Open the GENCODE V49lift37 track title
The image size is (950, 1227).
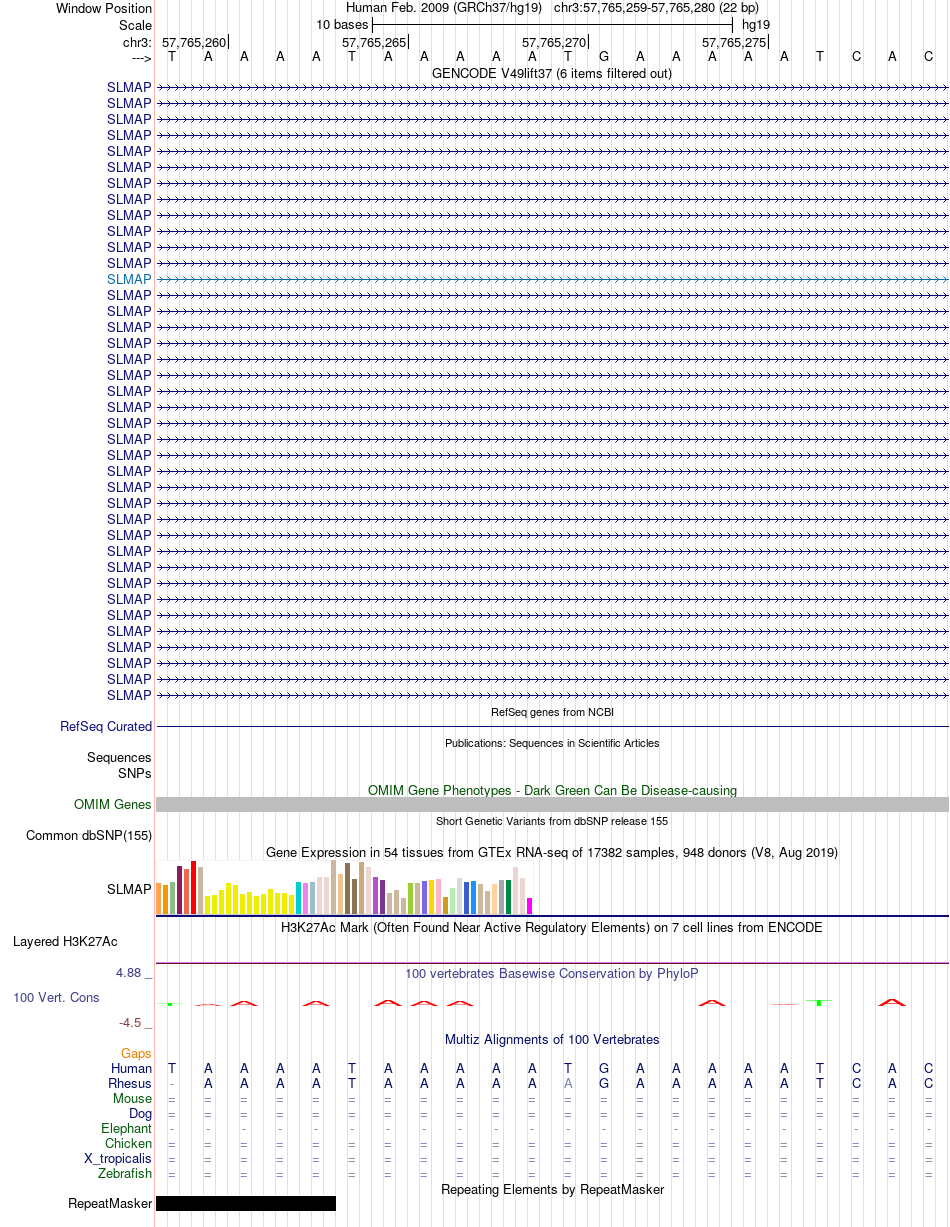tap(552, 73)
